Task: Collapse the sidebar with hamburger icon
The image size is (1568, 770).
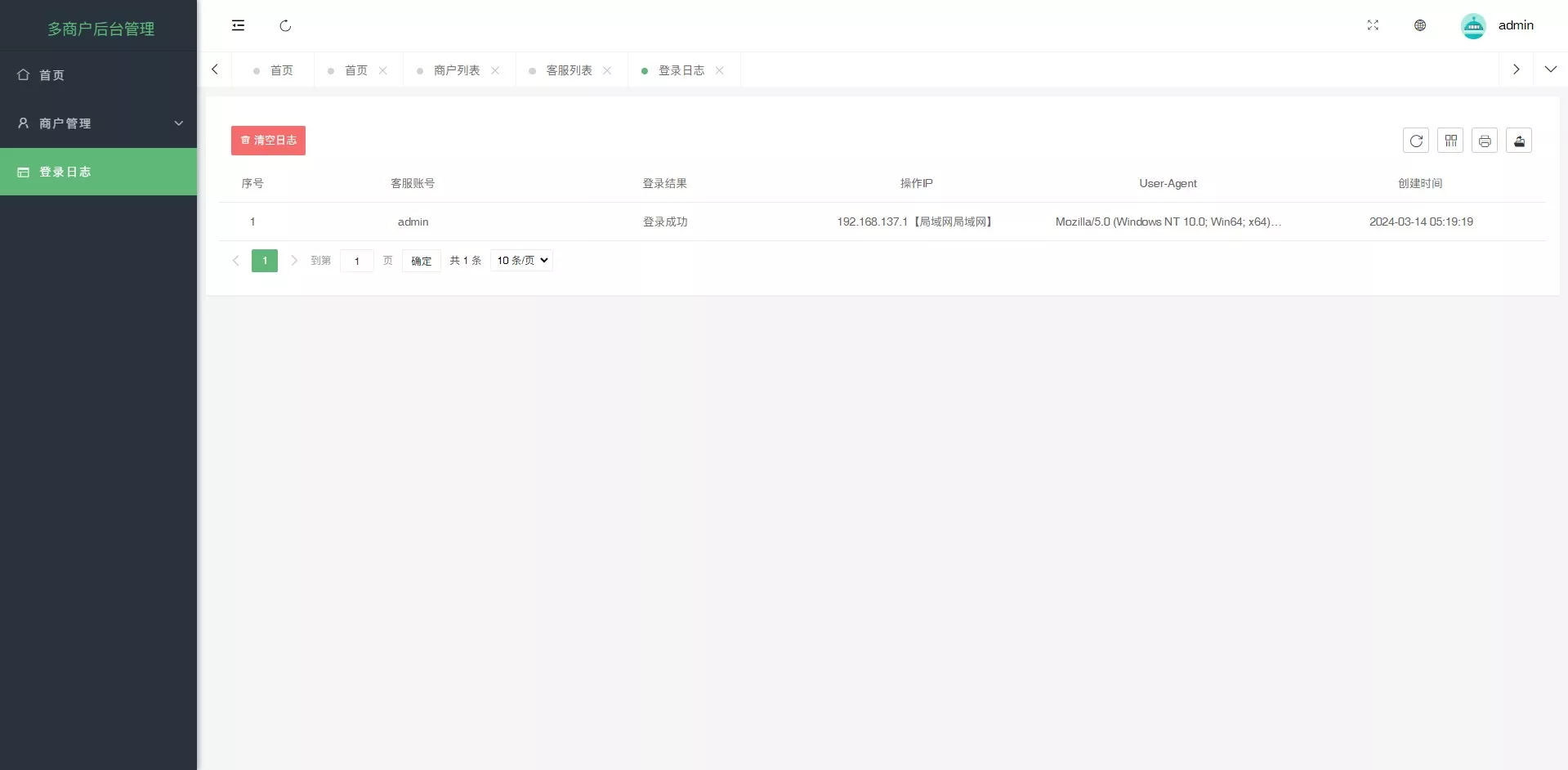Action: coord(238,25)
